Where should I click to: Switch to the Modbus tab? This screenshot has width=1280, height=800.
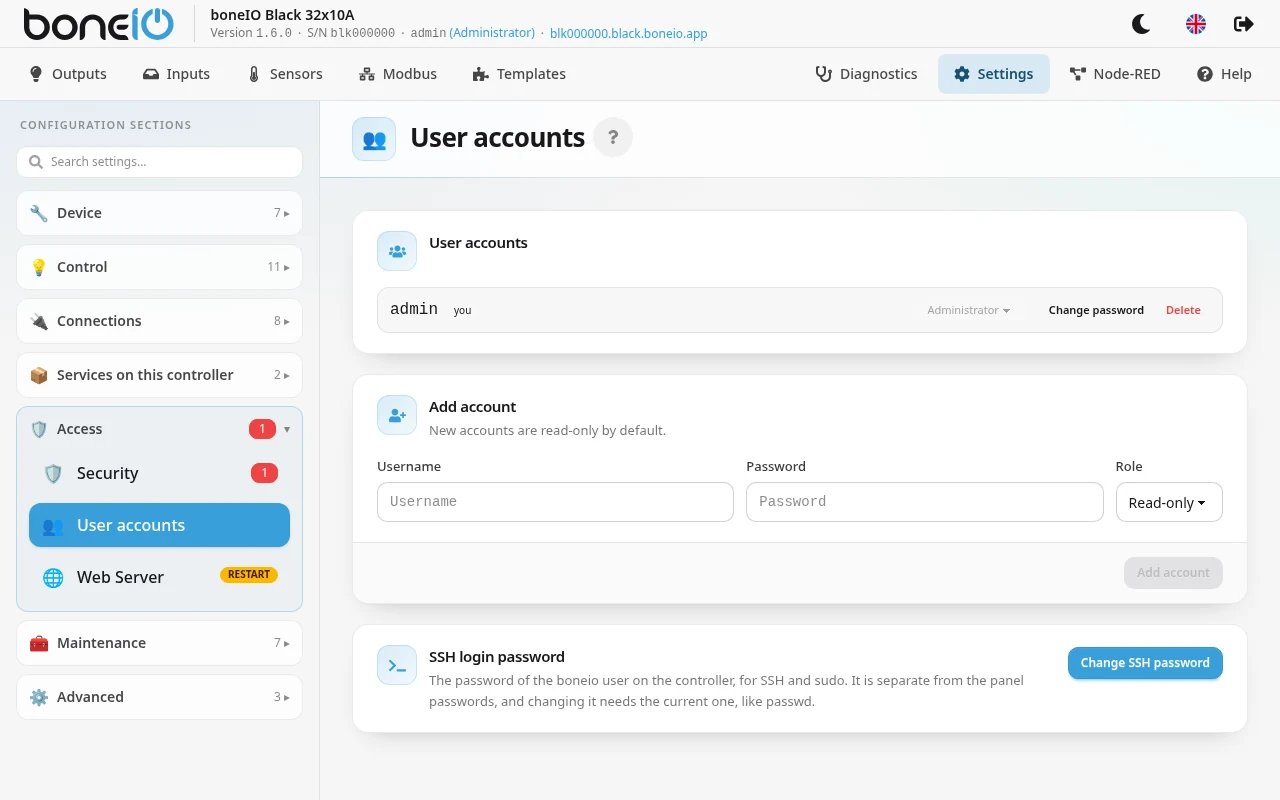click(x=397, y=74)
